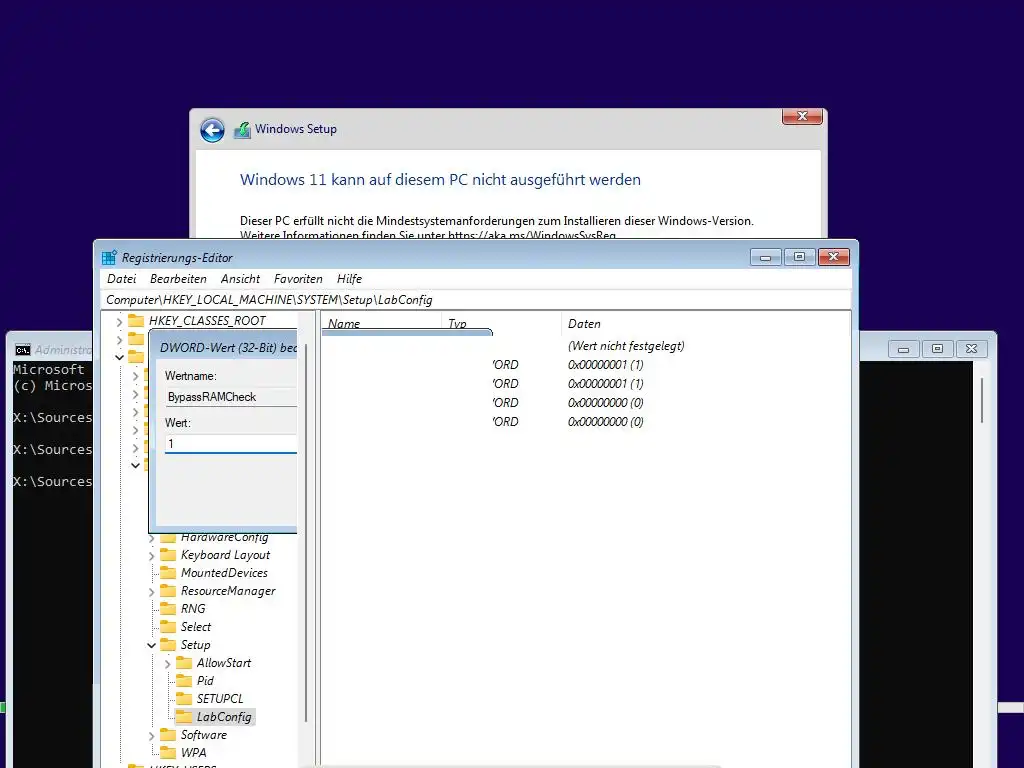Select the ResourceManager key
The height and width of the screenshot is (768, 1024).
pos(228,591)
